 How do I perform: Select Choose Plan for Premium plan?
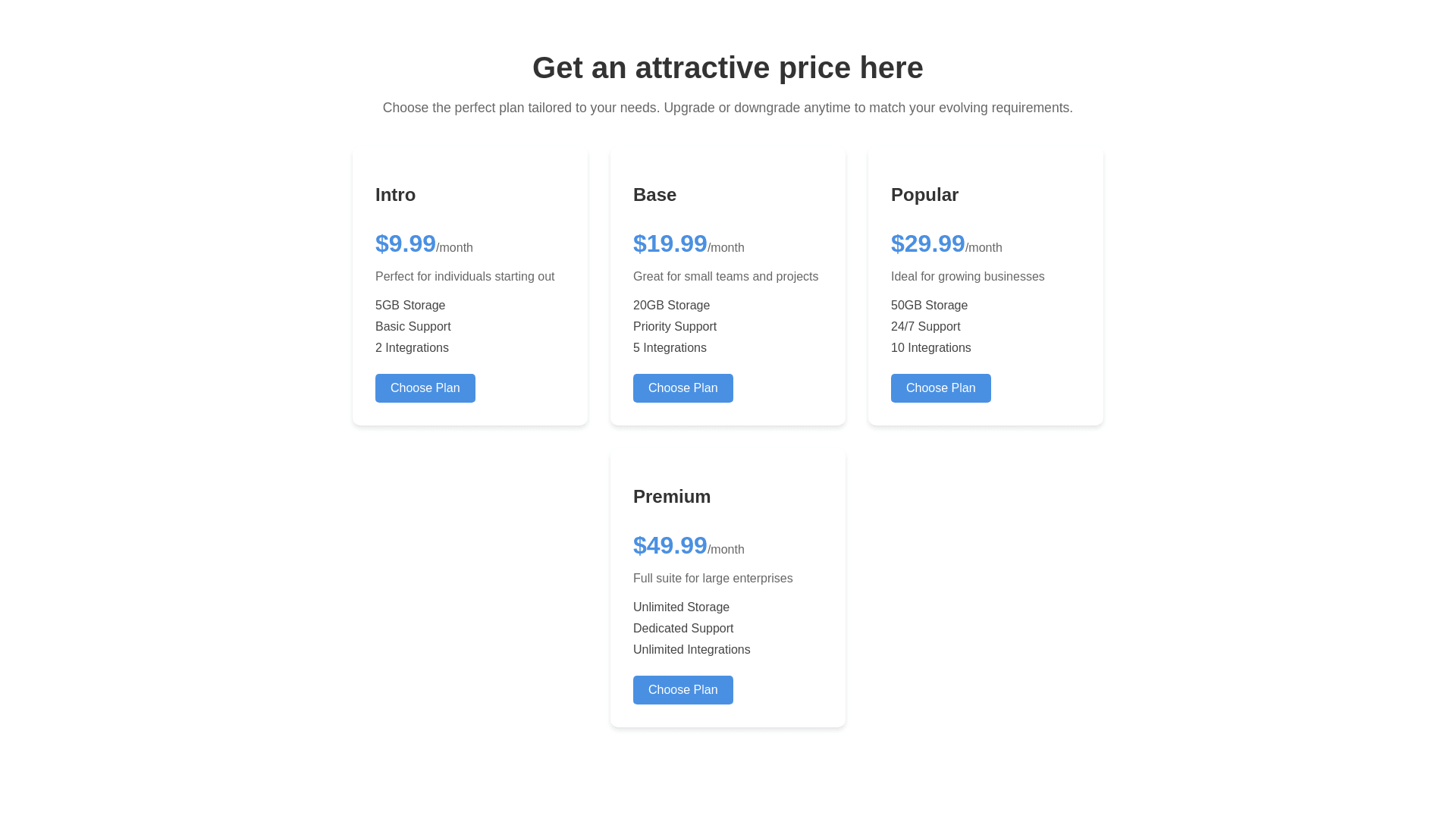(x=682, y=690)
